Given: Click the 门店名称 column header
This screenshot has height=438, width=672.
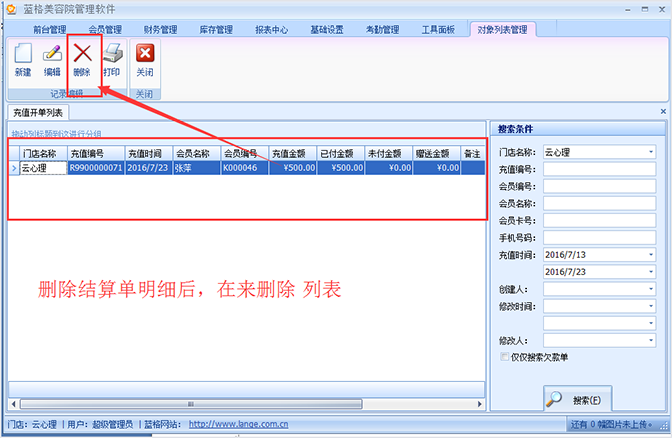Looking at the screenshot, I should click(44, 153).
